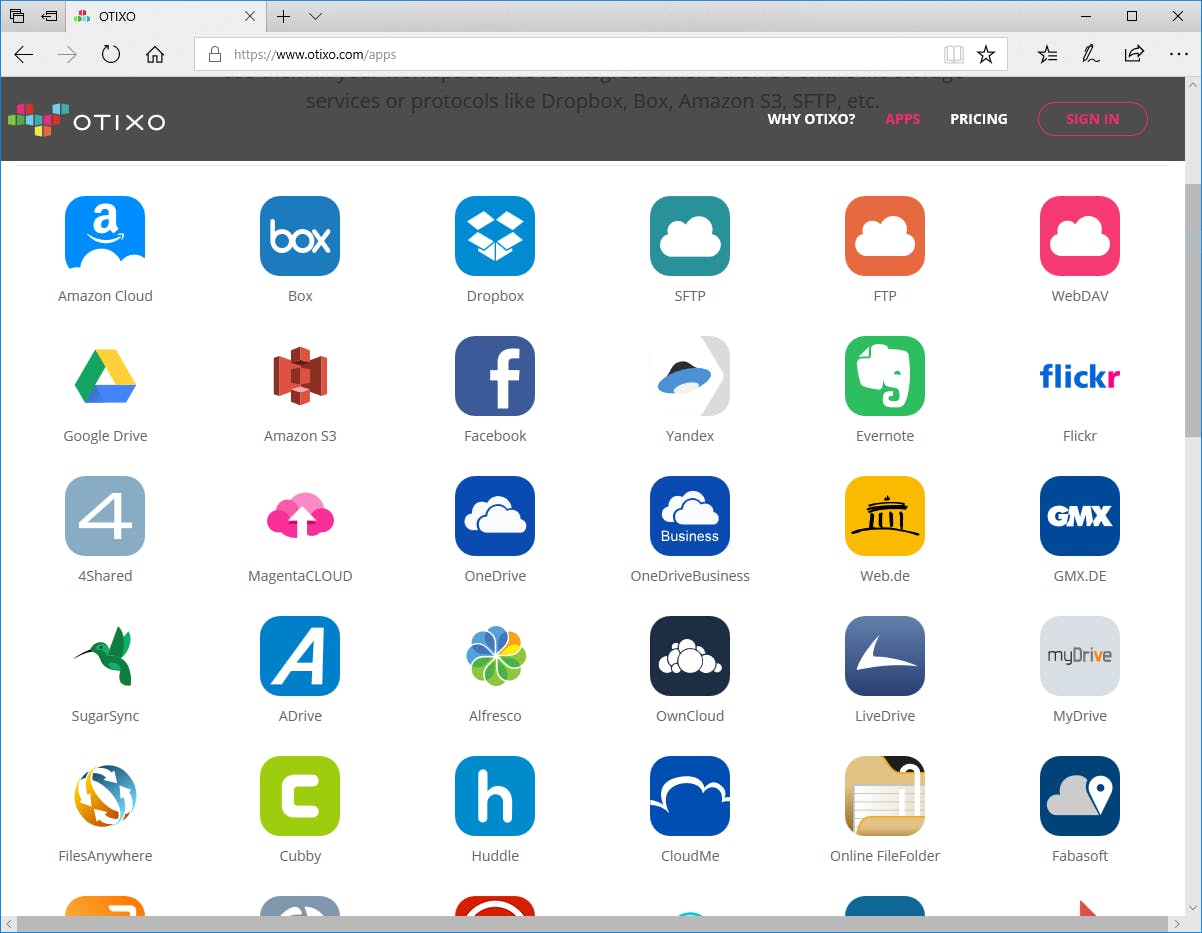This screenshot has height=933, width=1202.
Task: Refresh the current page
Action: tap(111, 55)
